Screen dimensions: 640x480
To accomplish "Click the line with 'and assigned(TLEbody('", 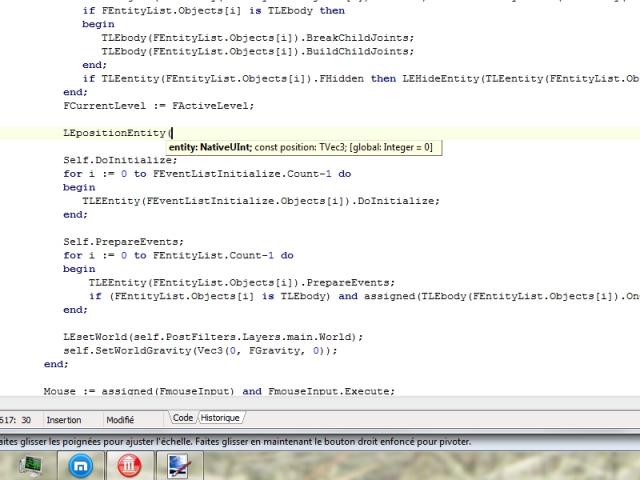I will click(x=364, y=296).
